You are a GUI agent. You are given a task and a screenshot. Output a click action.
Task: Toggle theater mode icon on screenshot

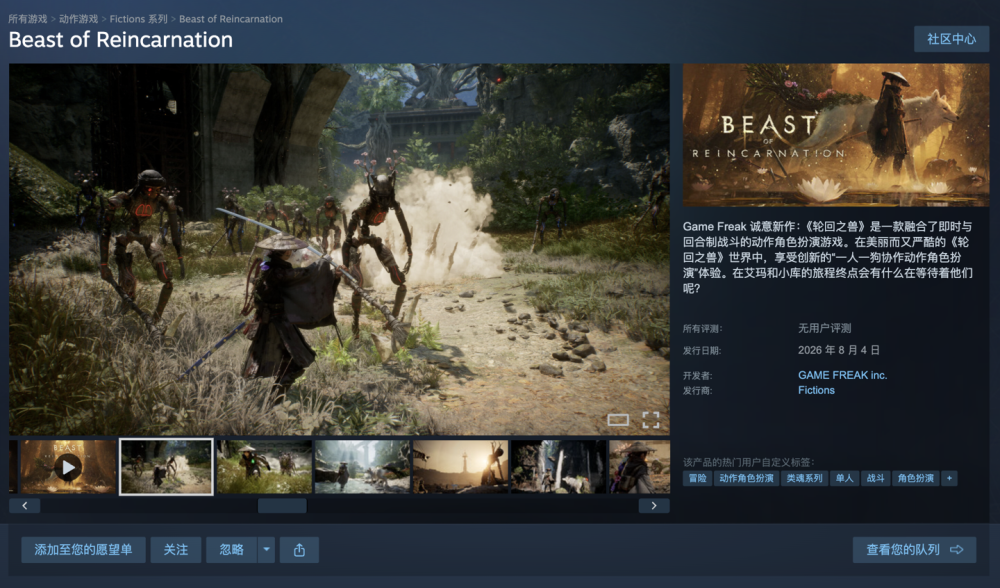618,420
